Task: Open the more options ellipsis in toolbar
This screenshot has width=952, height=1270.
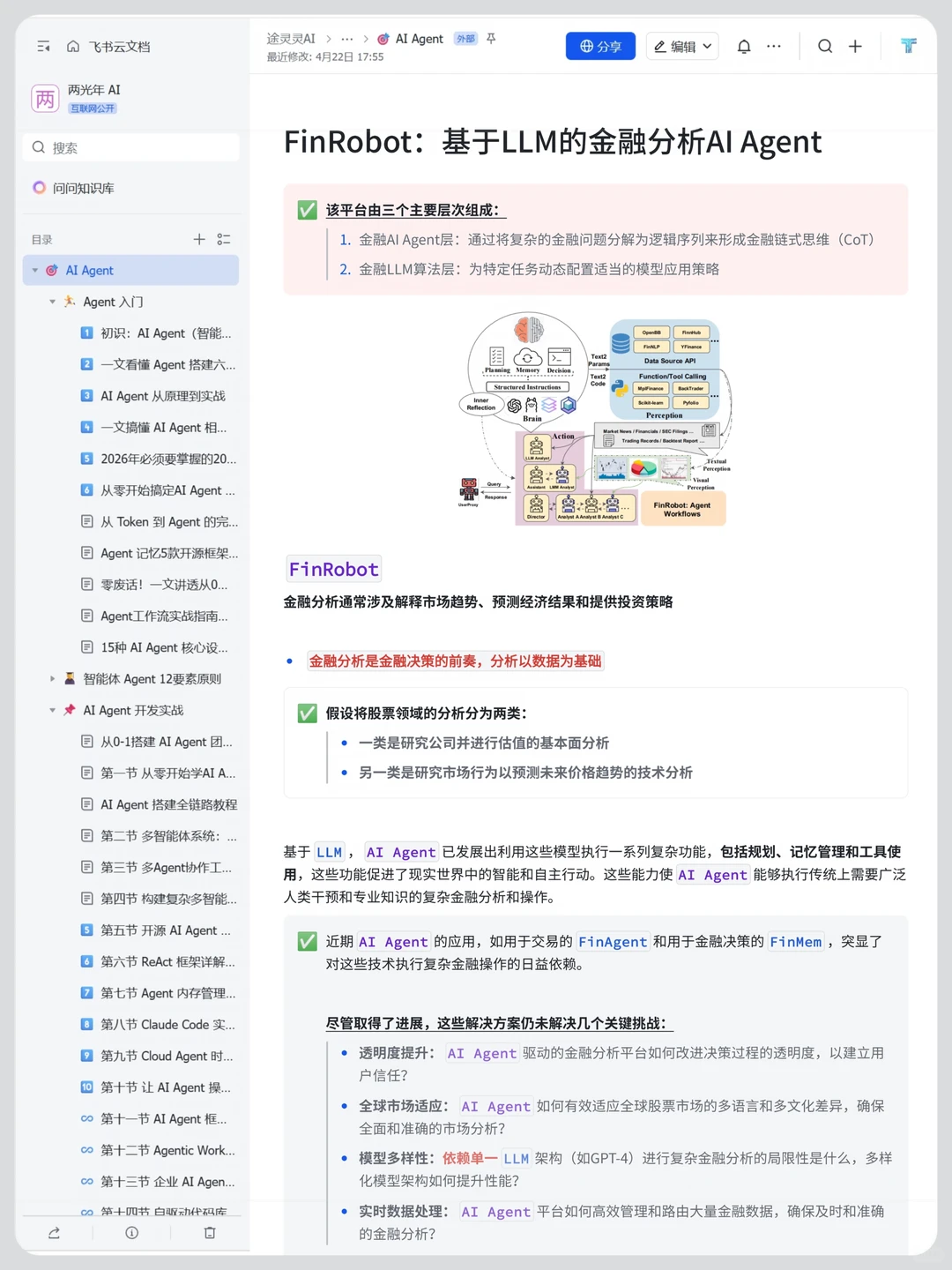Action: click(774, 47)
